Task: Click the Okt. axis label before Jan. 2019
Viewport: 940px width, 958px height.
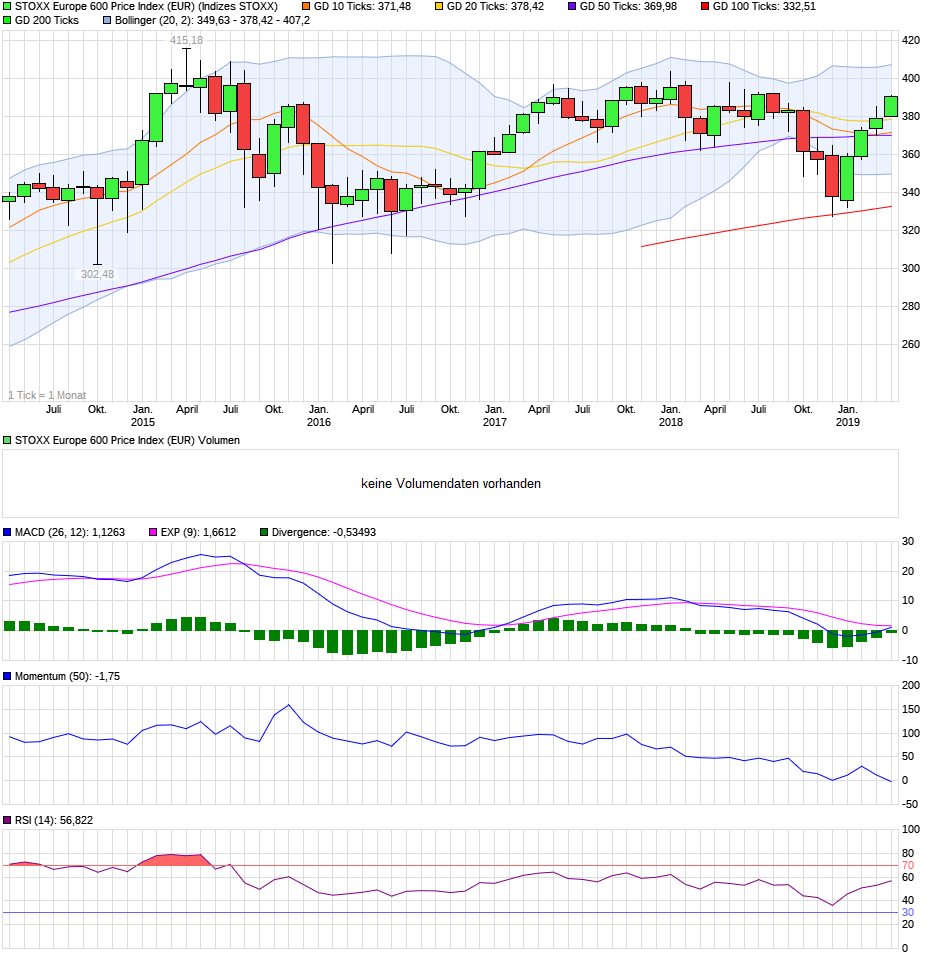Action: 803,409
